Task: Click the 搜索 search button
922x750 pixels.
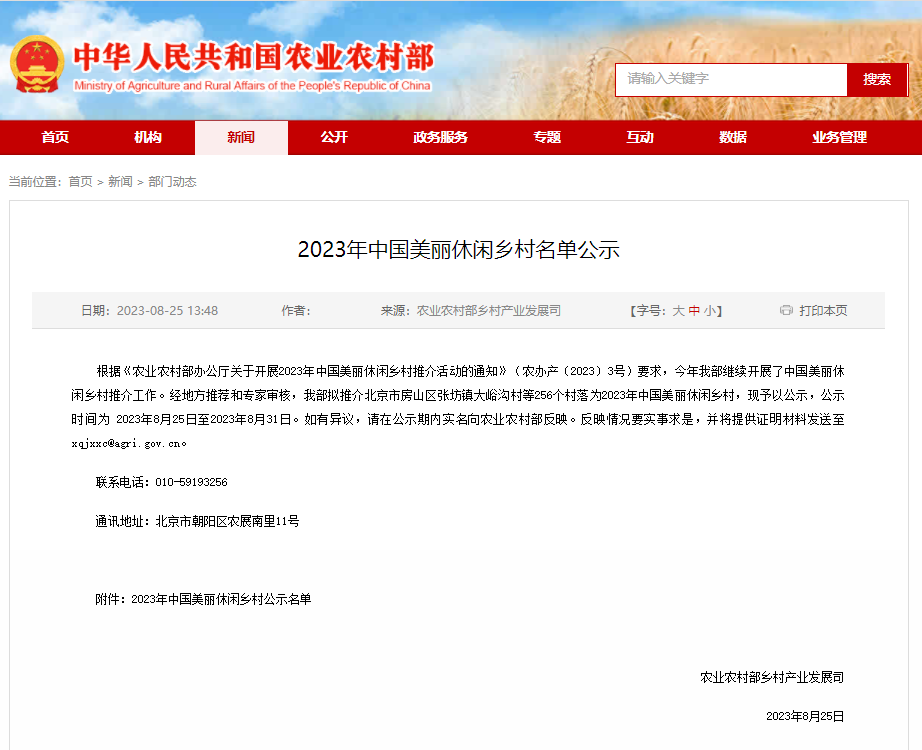Action: point(877,79)
